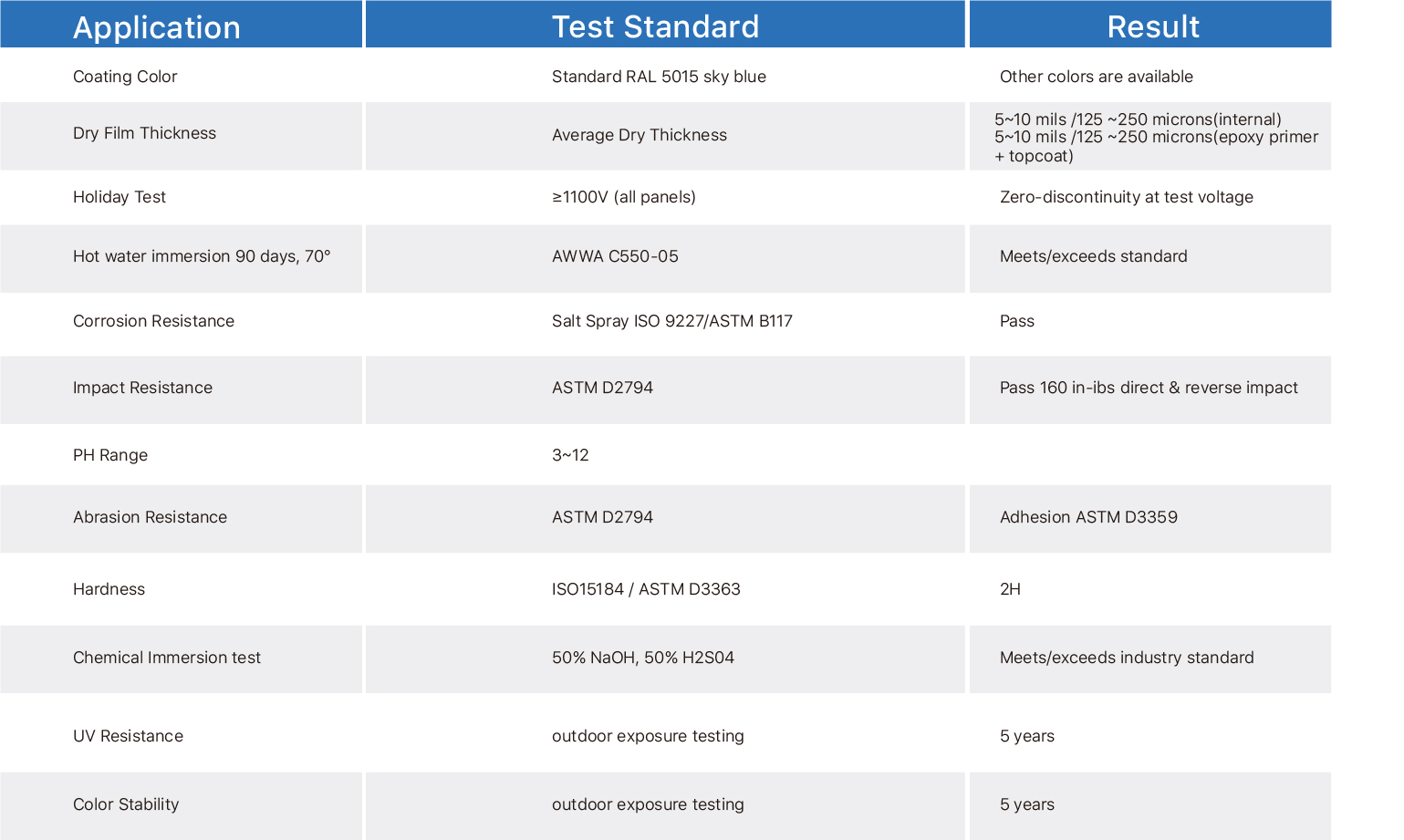Select the Abrasion Resistance cell
The image size is (1404, 840).
click(x=181, y=519)
